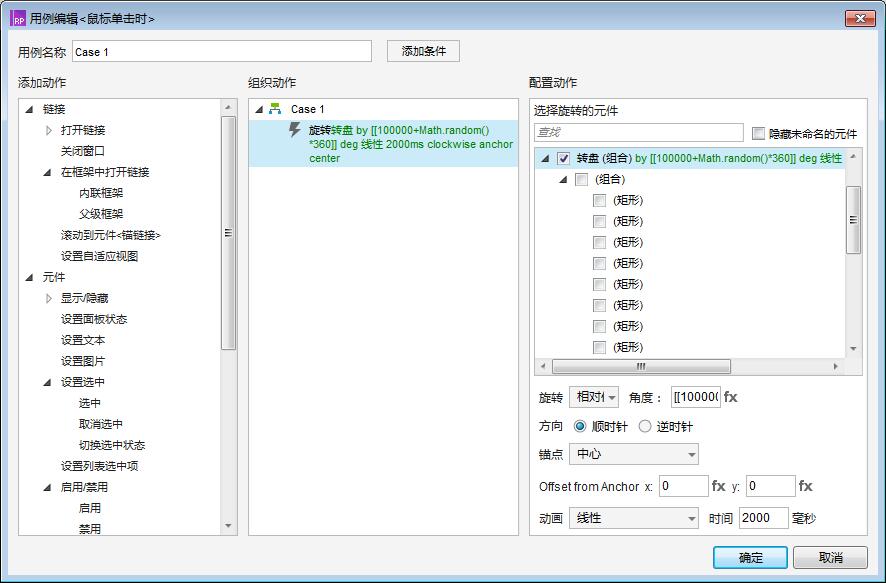
Task: Select 设置面板状态 action
Action: [94, 319]
